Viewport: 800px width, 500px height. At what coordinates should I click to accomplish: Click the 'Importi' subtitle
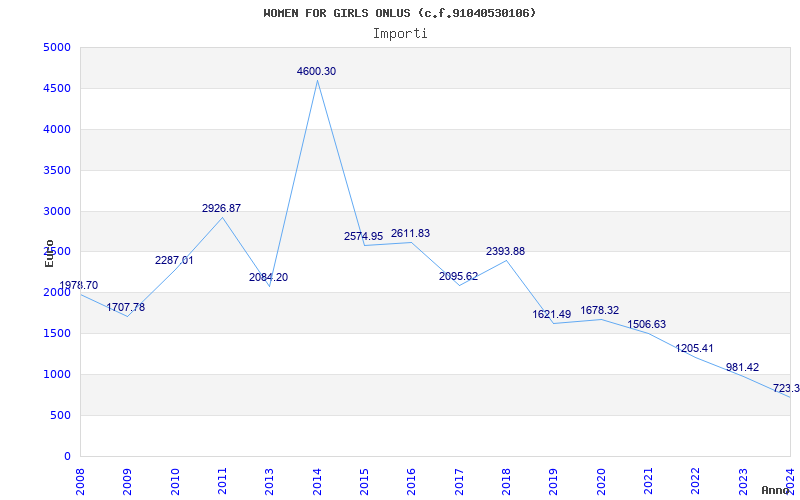[x=400, y=34]
